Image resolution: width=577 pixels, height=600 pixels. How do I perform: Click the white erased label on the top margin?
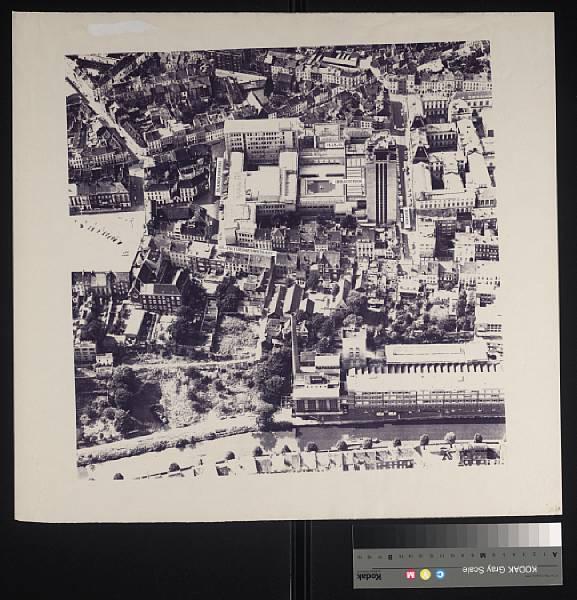(x=117, y=28)
